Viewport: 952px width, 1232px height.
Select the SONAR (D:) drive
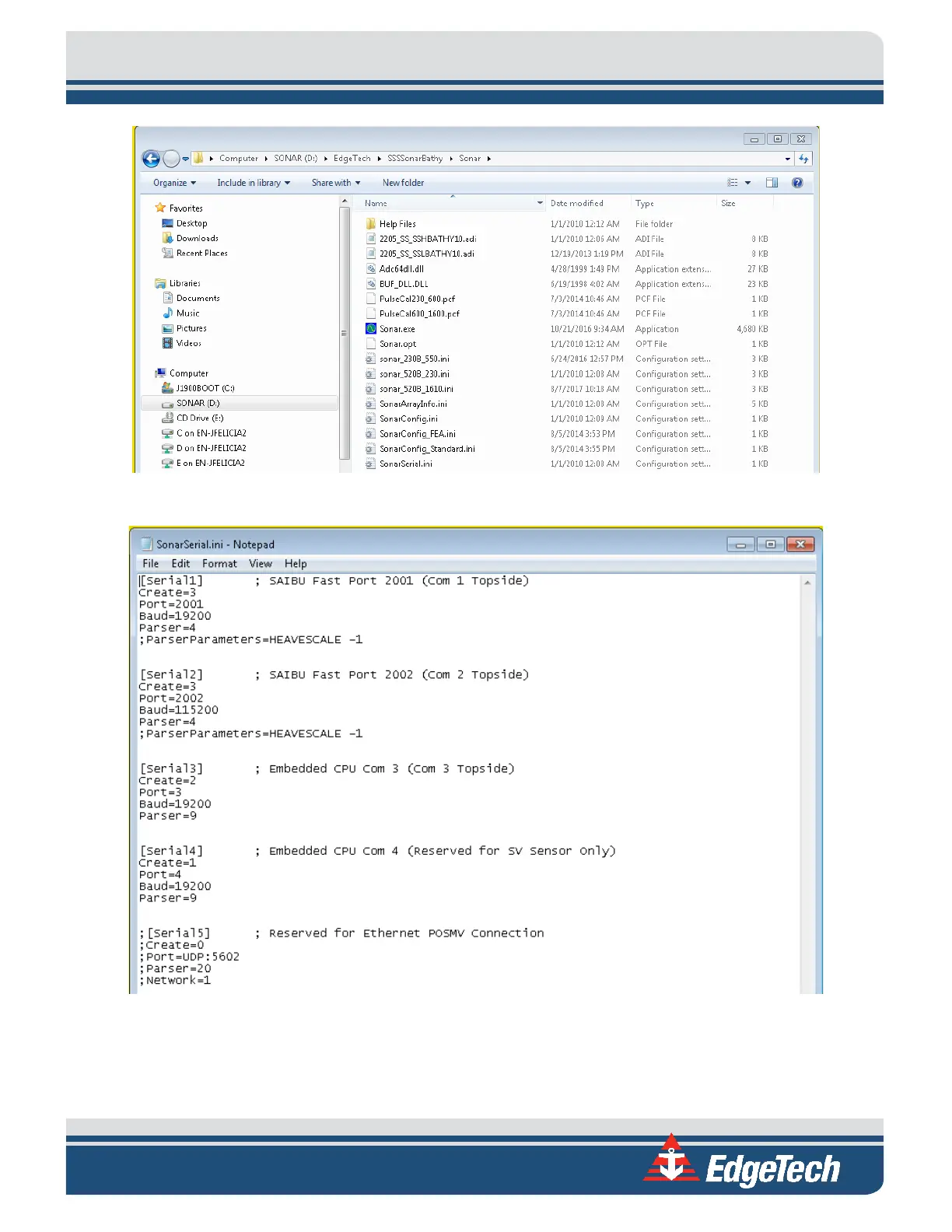(x=198, y=403)
